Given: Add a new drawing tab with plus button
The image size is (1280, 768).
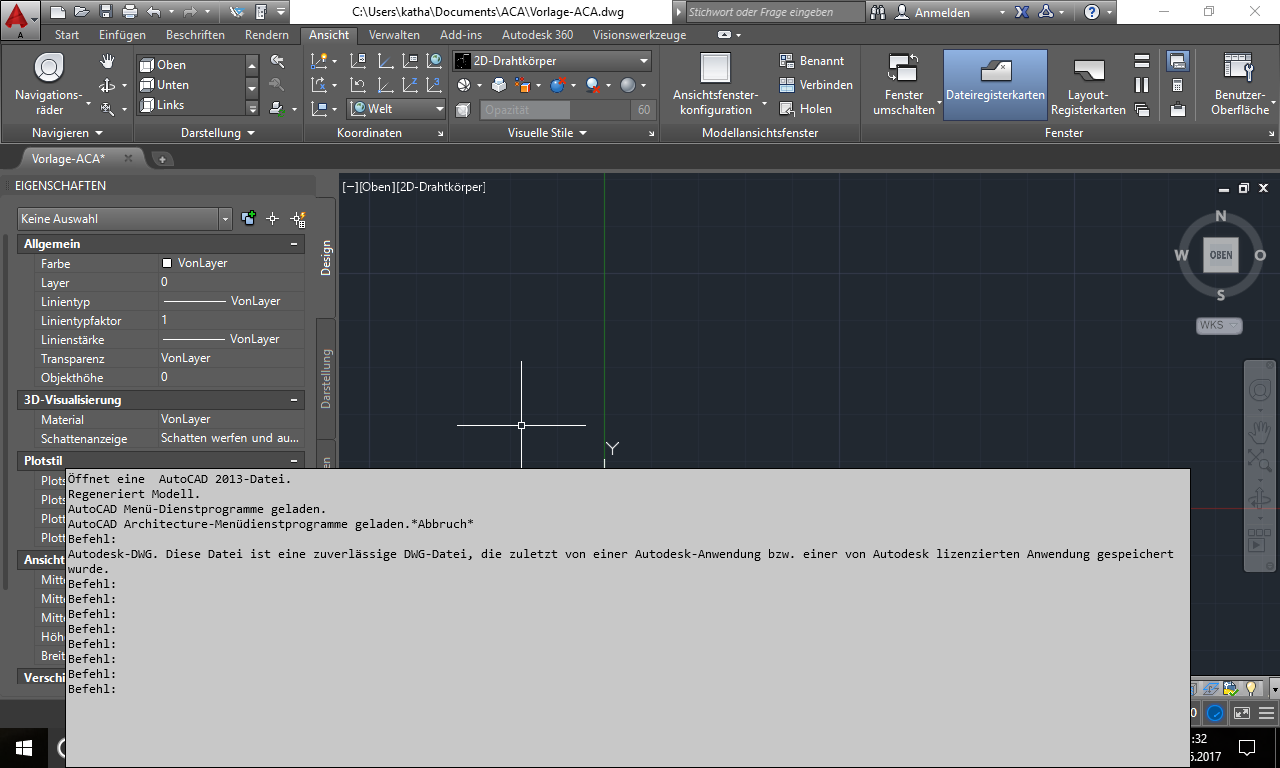Looking at the screenshot, I should coord(162,159).
